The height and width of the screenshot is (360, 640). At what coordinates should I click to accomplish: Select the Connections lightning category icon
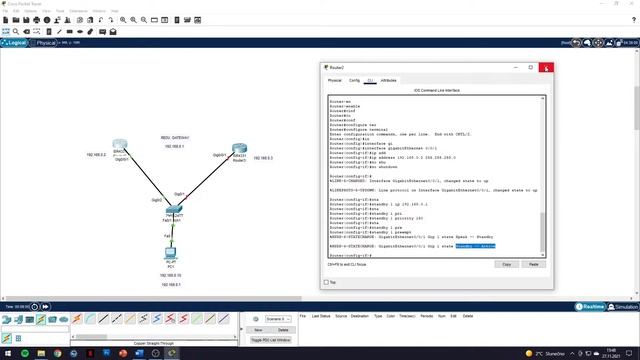(x=41, y=319)
